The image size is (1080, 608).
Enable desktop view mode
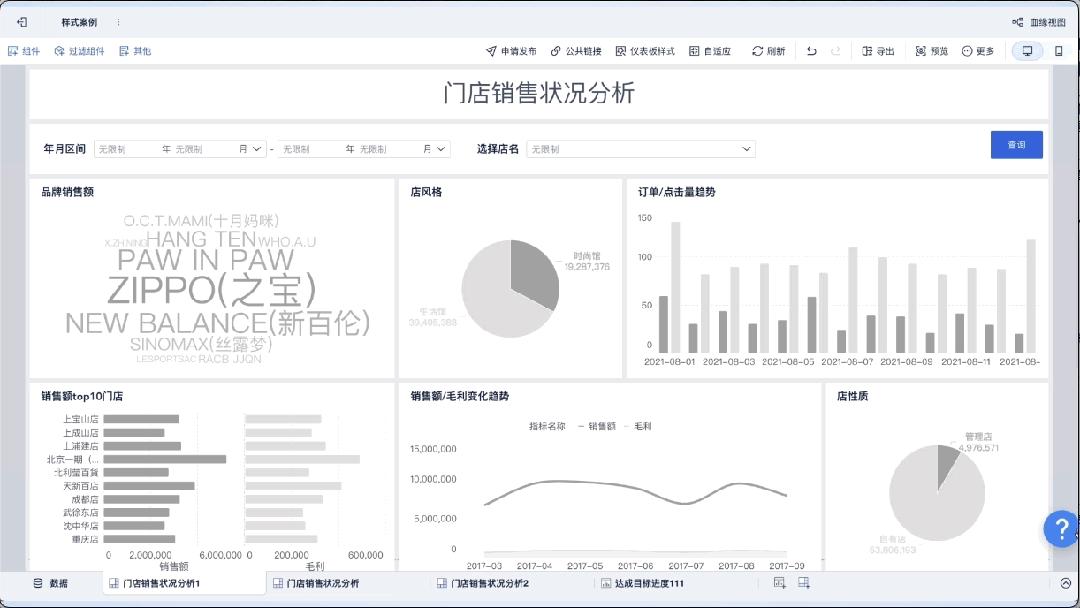pos(1026,50)
